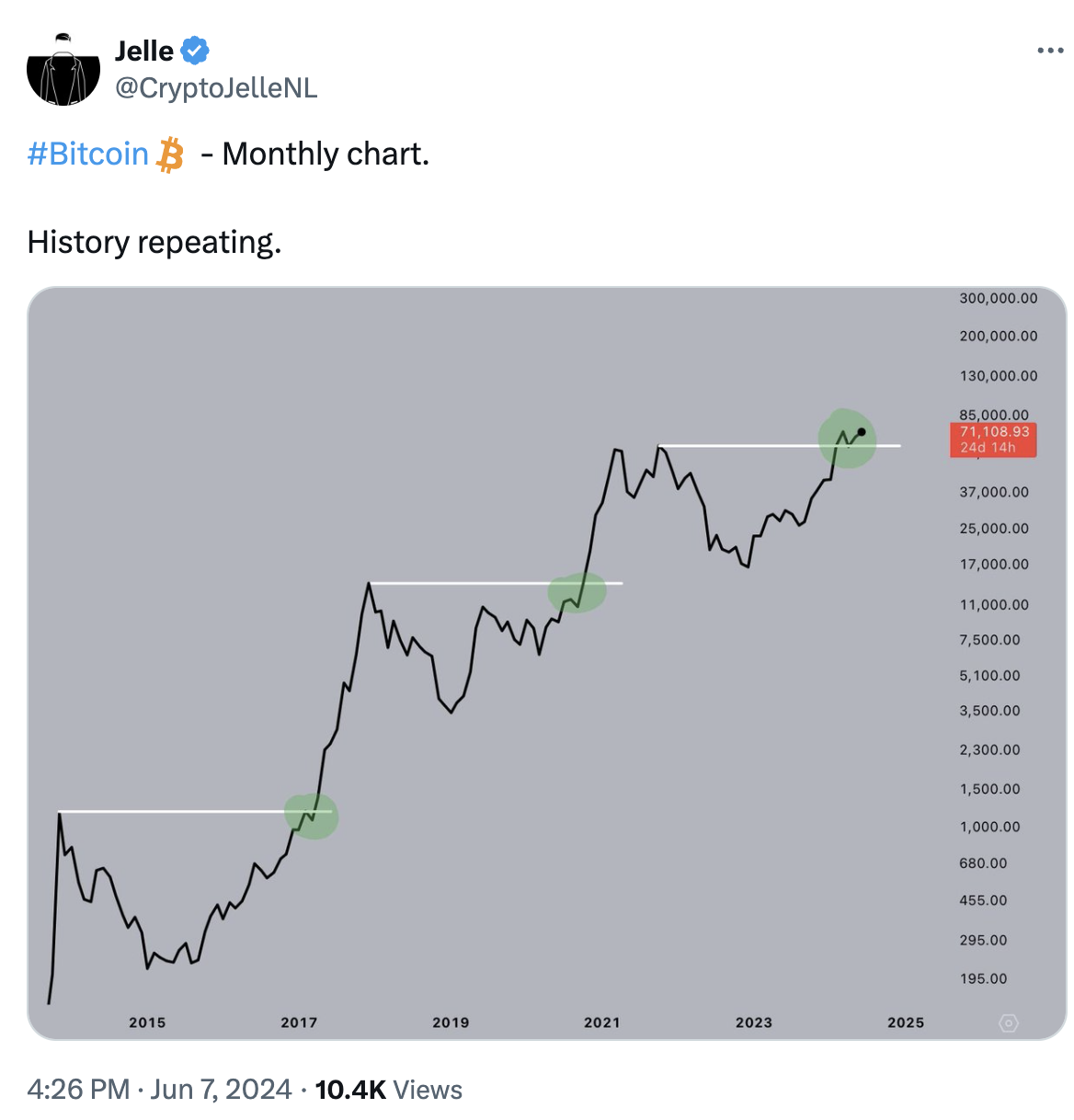Click the 10.4K Views counter
Image resolution: width=1074 pixels, height=1120 pixels.
pyautogui.click(x=388, y=1090)
